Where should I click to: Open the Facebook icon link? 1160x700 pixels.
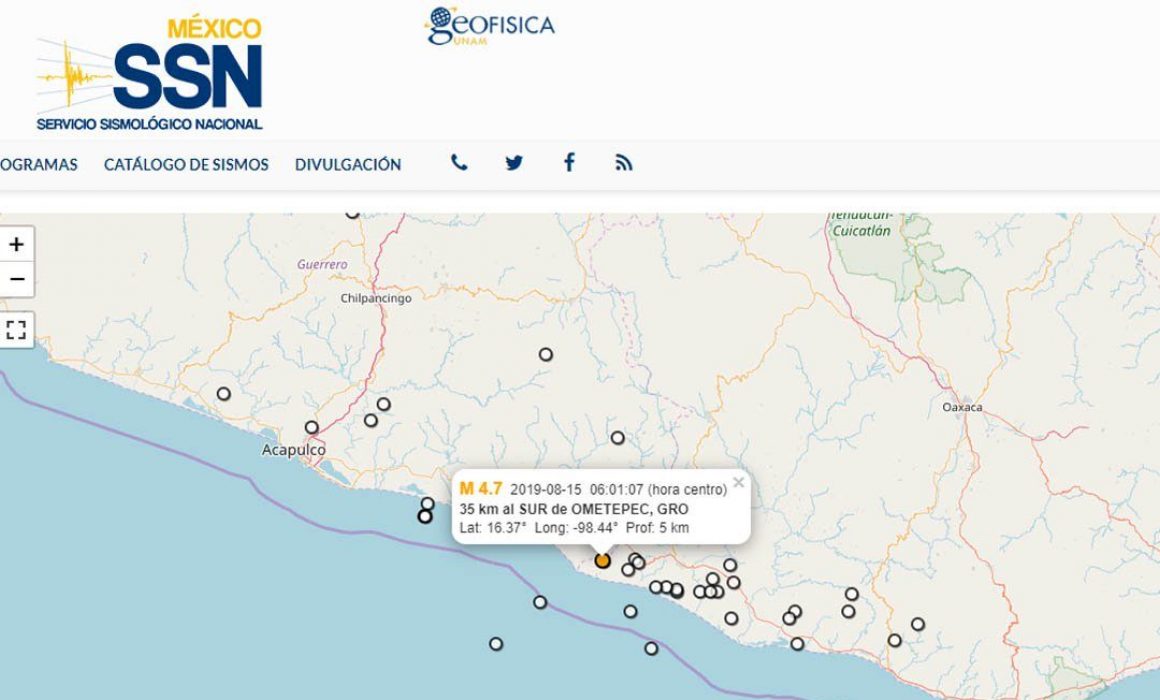569,162
